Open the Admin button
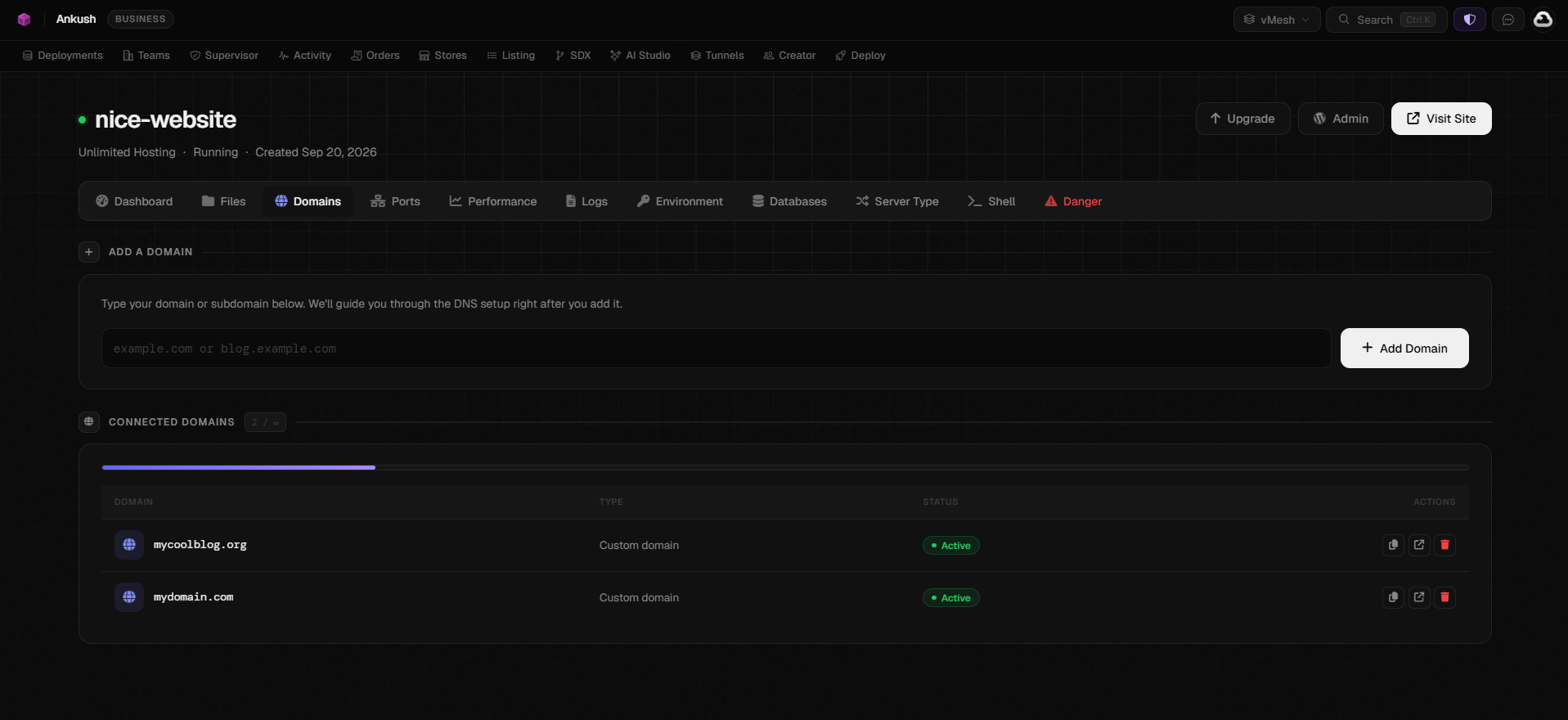1568x720 pixels. [1341, 119]
